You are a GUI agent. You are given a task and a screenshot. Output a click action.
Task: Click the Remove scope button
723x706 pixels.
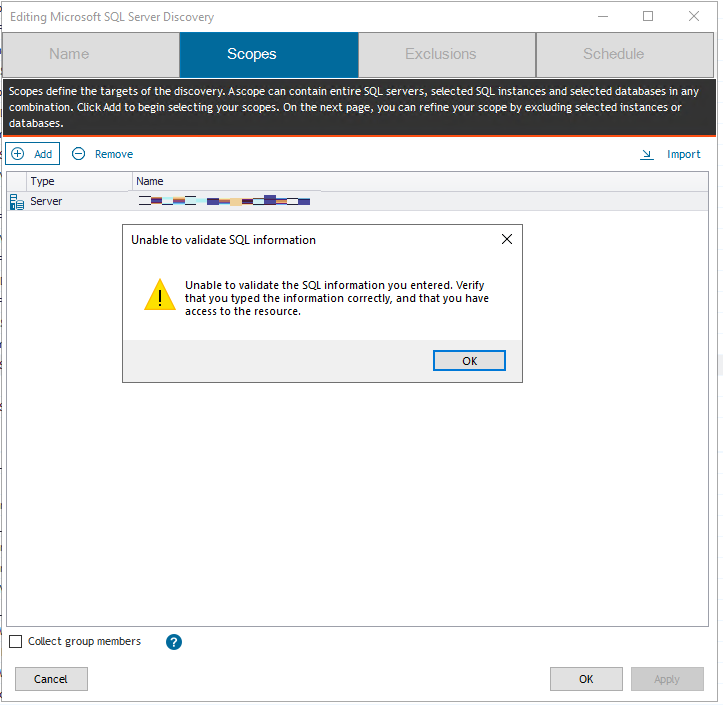coord(102,154)
